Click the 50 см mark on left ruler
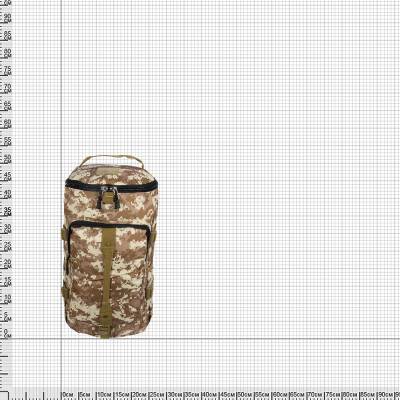The width and height of the screenshot is (400, 400). tap(7, 158)
